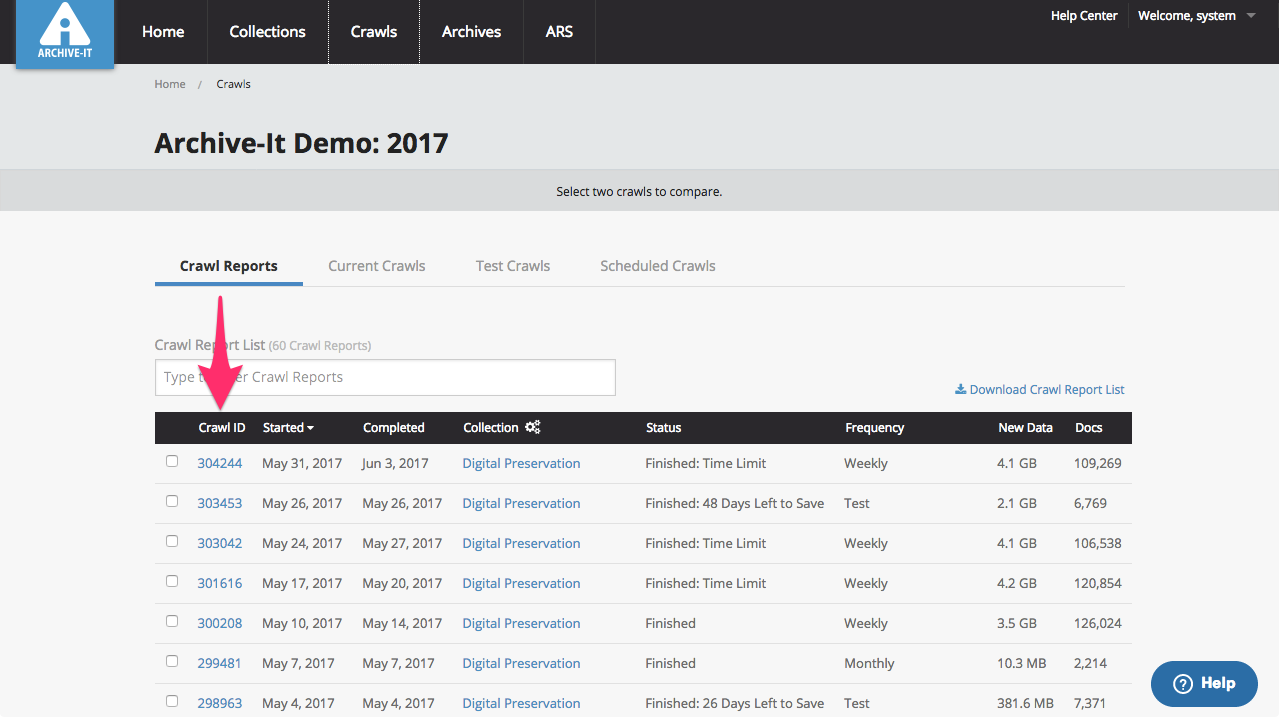Select the Test Crawls tab
Screen dimensions: 1279x717
click(x=513, y=266)
